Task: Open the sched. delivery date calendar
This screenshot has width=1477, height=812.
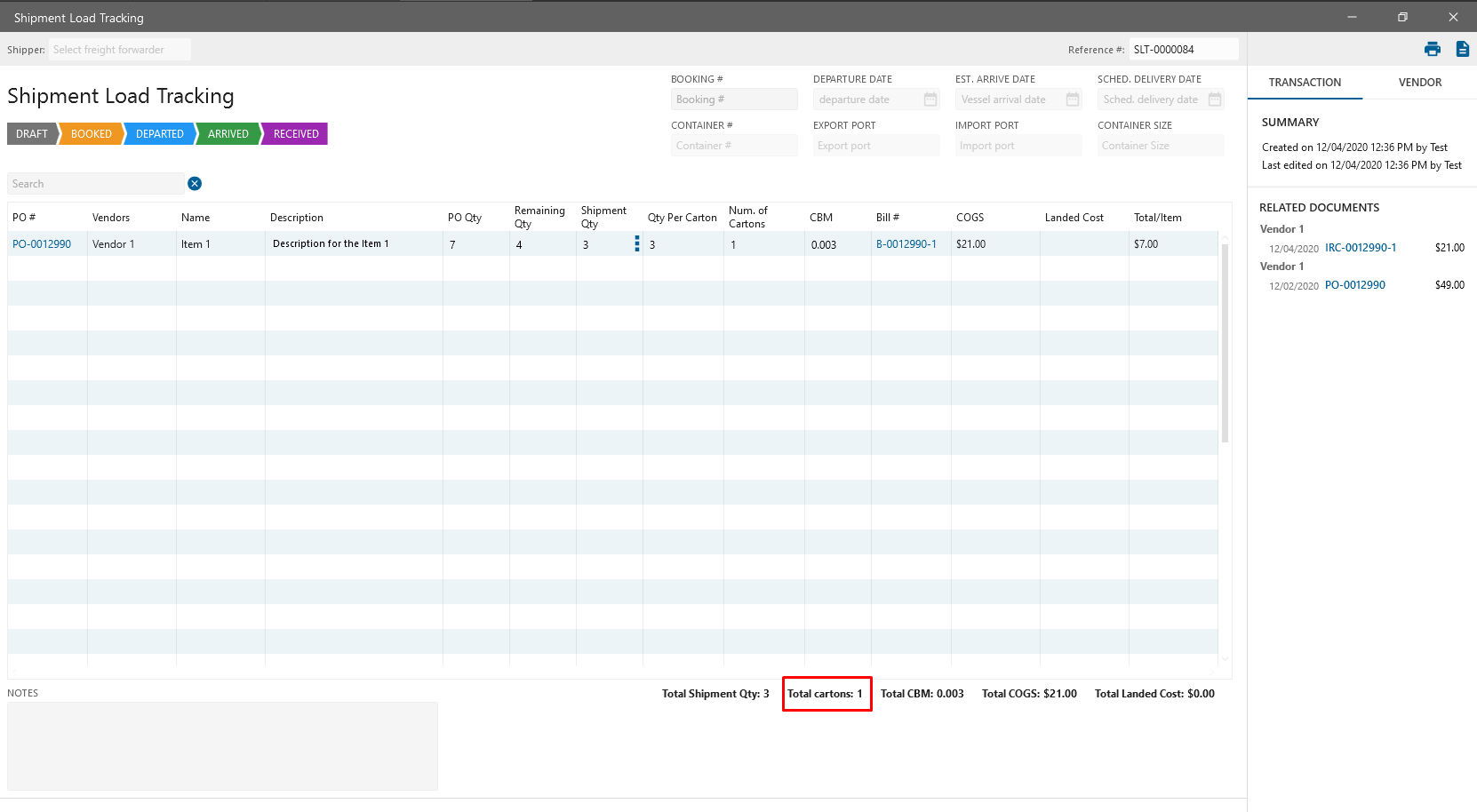Action: coord(1214,100)
